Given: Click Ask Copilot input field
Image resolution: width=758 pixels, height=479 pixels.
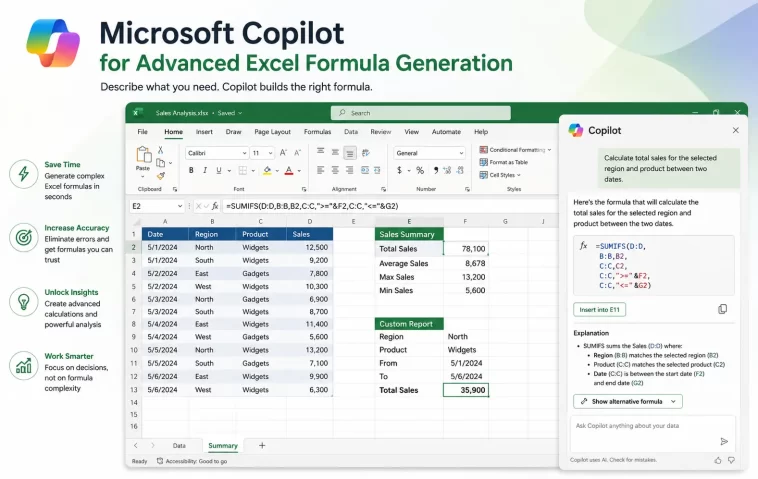Looking at the screenshot, I should 653,433.
